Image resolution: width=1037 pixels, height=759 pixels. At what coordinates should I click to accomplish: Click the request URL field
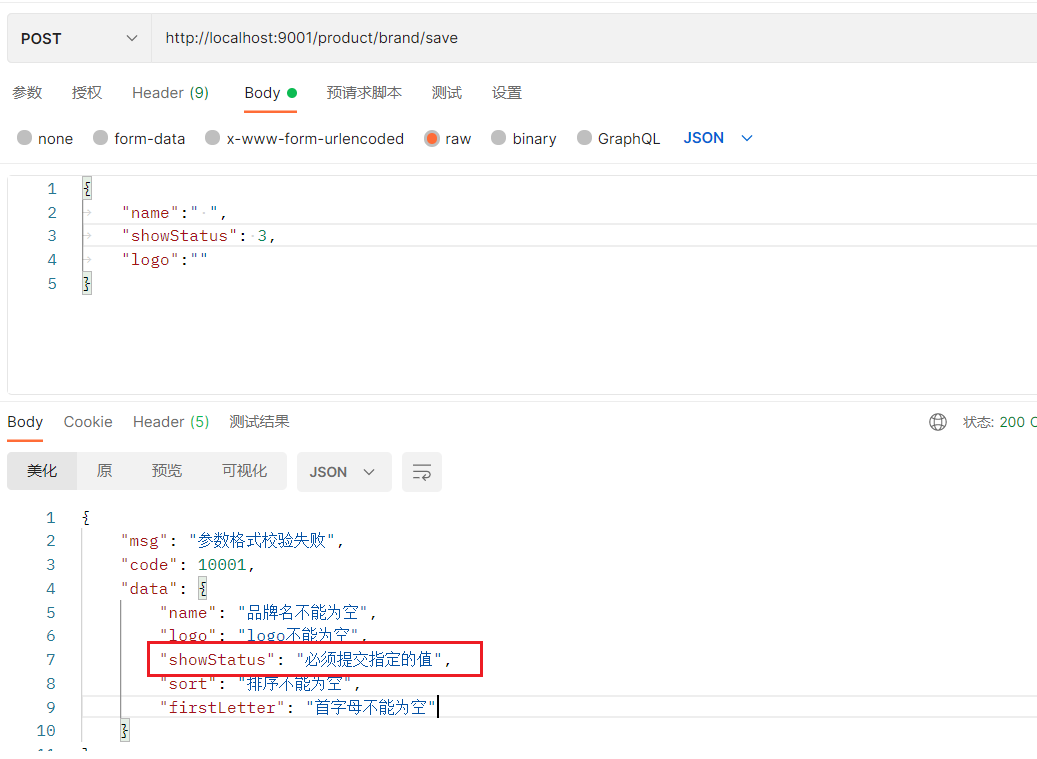click(x=594, y=38)
